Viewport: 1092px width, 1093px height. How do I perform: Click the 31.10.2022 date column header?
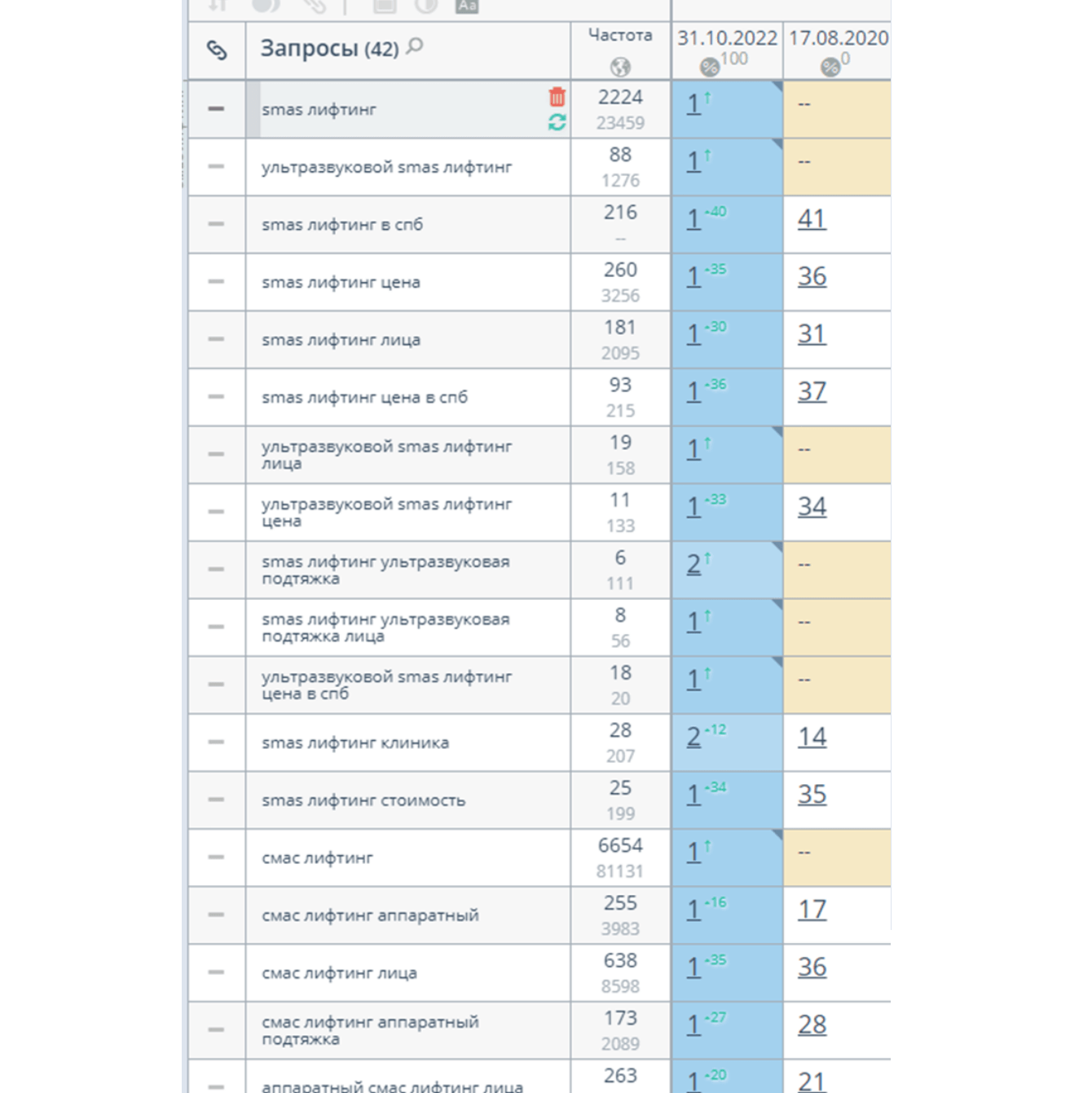(x=727, y=37)
